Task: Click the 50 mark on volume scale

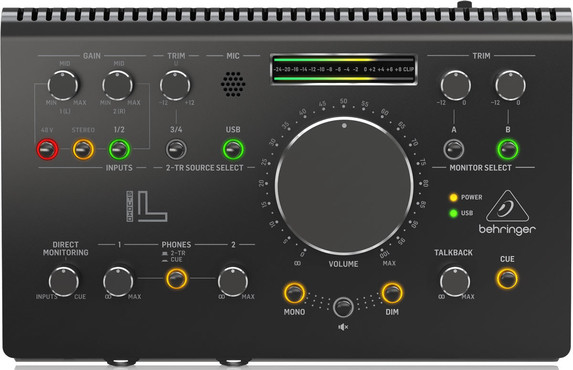Action: tap(344, 101)
